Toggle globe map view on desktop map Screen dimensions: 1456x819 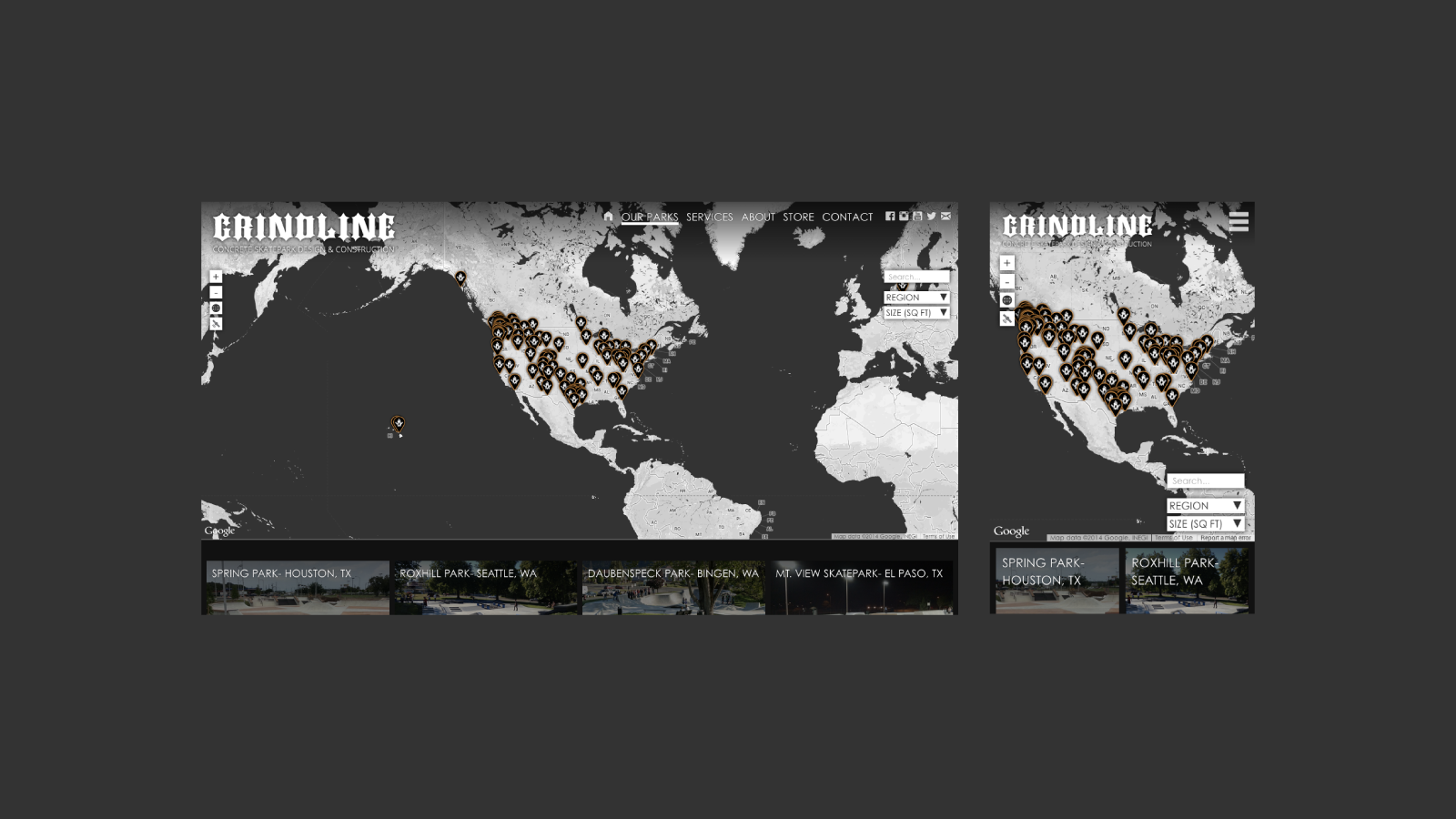[216, 308]
